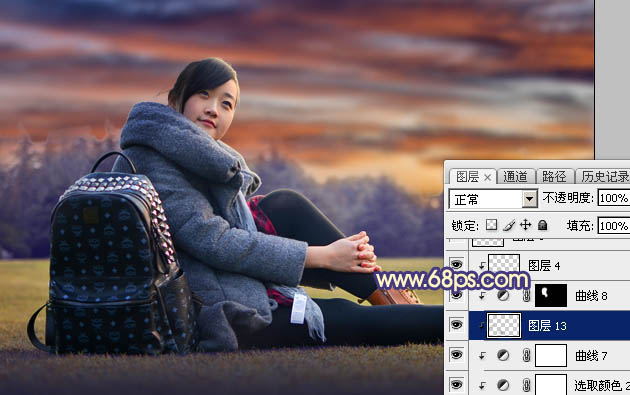Select the 图层 13 layer thumbnail
Viewport: 630px width, 395px height.
pos(503,325)
